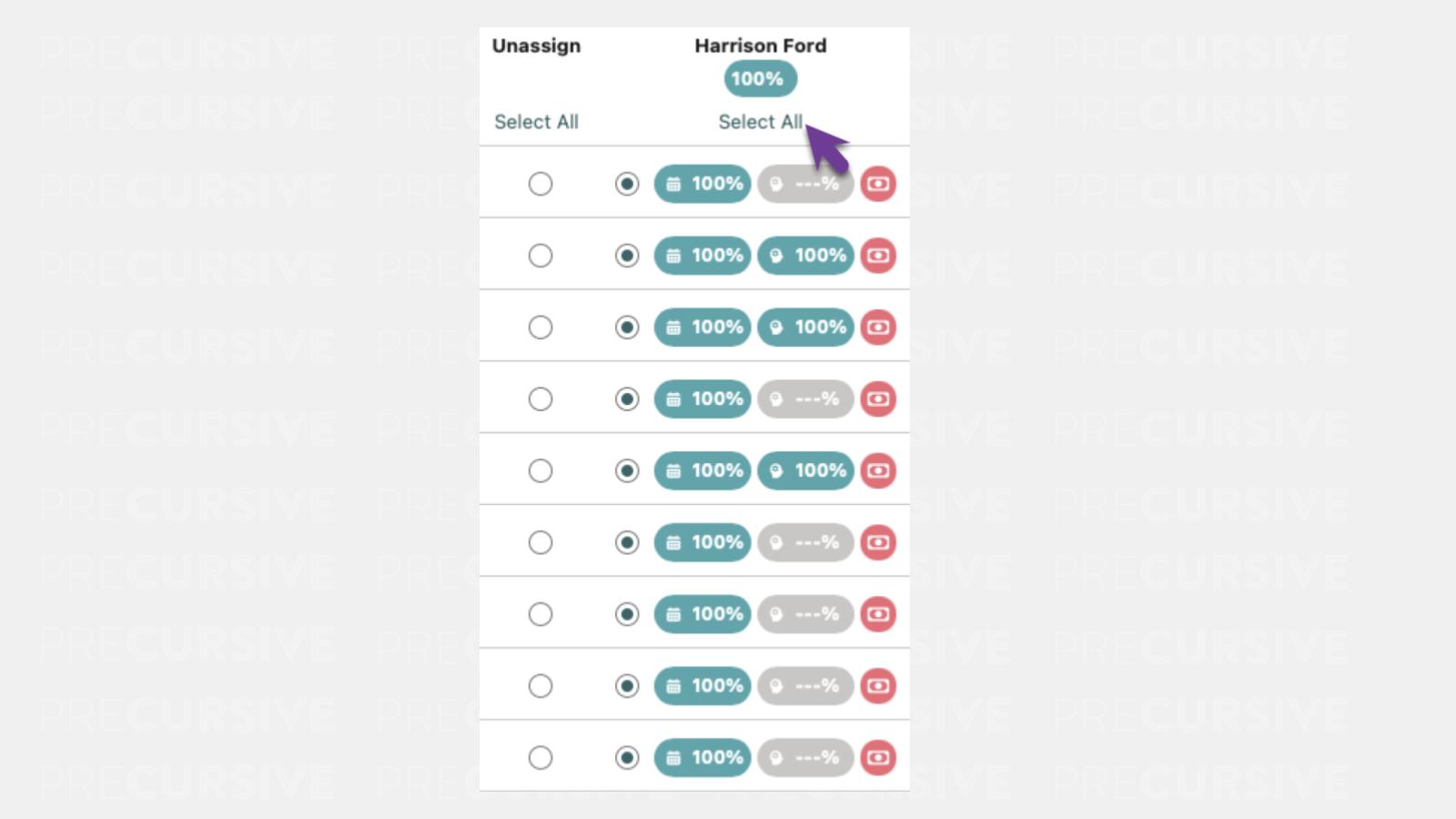
Task: Click the red icon in the seventh row
Action: [x=878, y=614]
